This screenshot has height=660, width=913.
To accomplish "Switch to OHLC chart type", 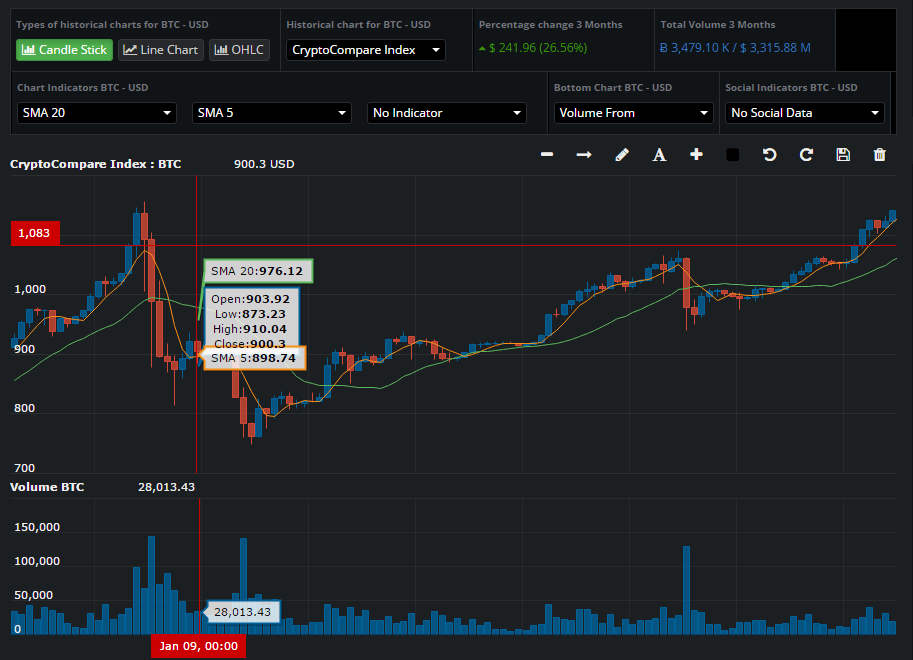I will click(239, 49).
